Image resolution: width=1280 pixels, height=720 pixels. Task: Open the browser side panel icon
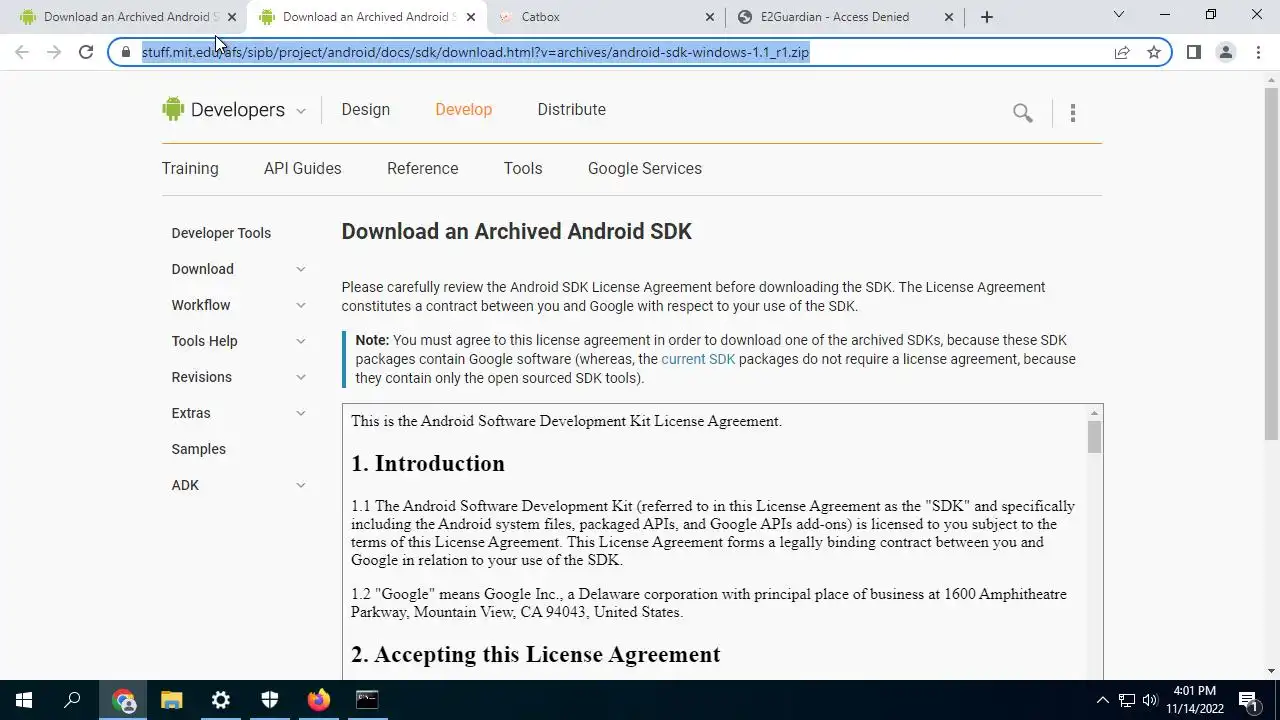pos(1194,52)
